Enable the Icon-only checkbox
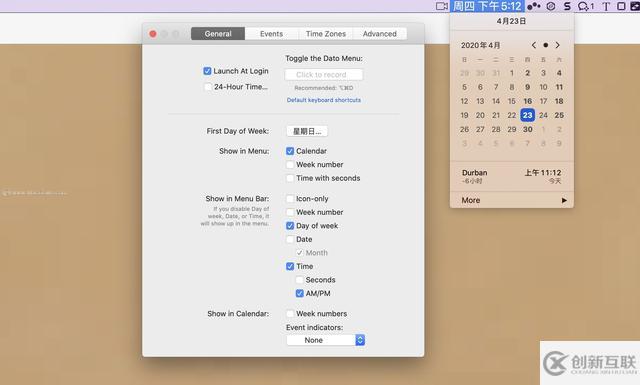Screen dimensions: 640x385 click(x=290, y=198)
